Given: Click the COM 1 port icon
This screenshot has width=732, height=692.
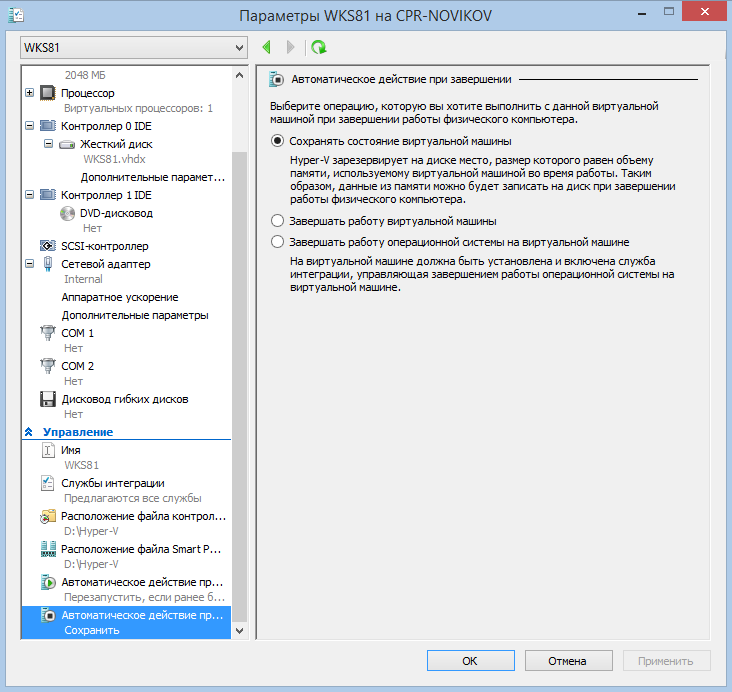Looking at the screenshot, I should pos(48,333).
